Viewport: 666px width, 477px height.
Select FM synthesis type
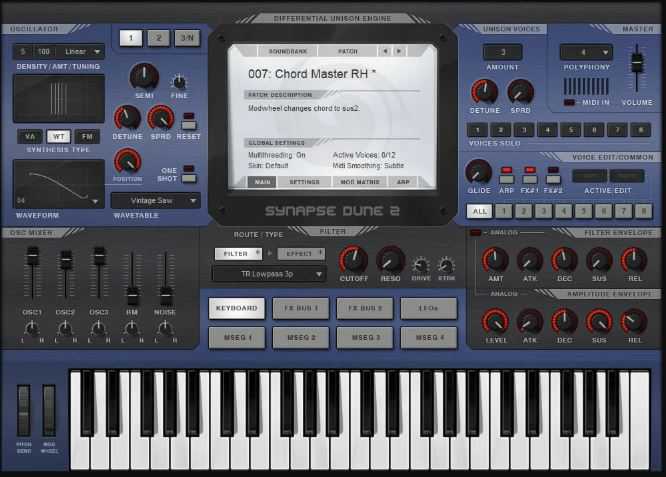tap(87, 136)
